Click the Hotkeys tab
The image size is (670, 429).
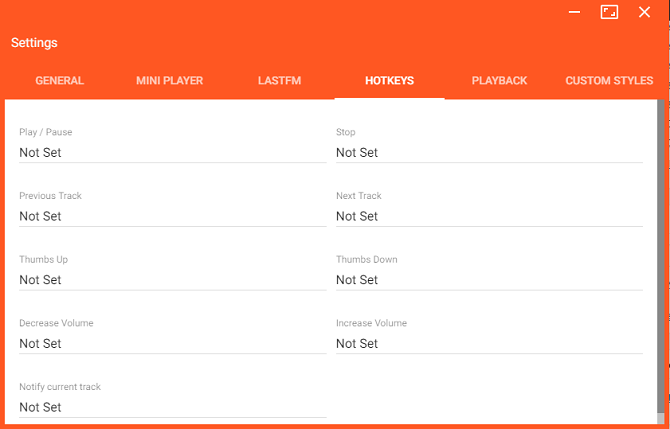click(x=389, y=81)
